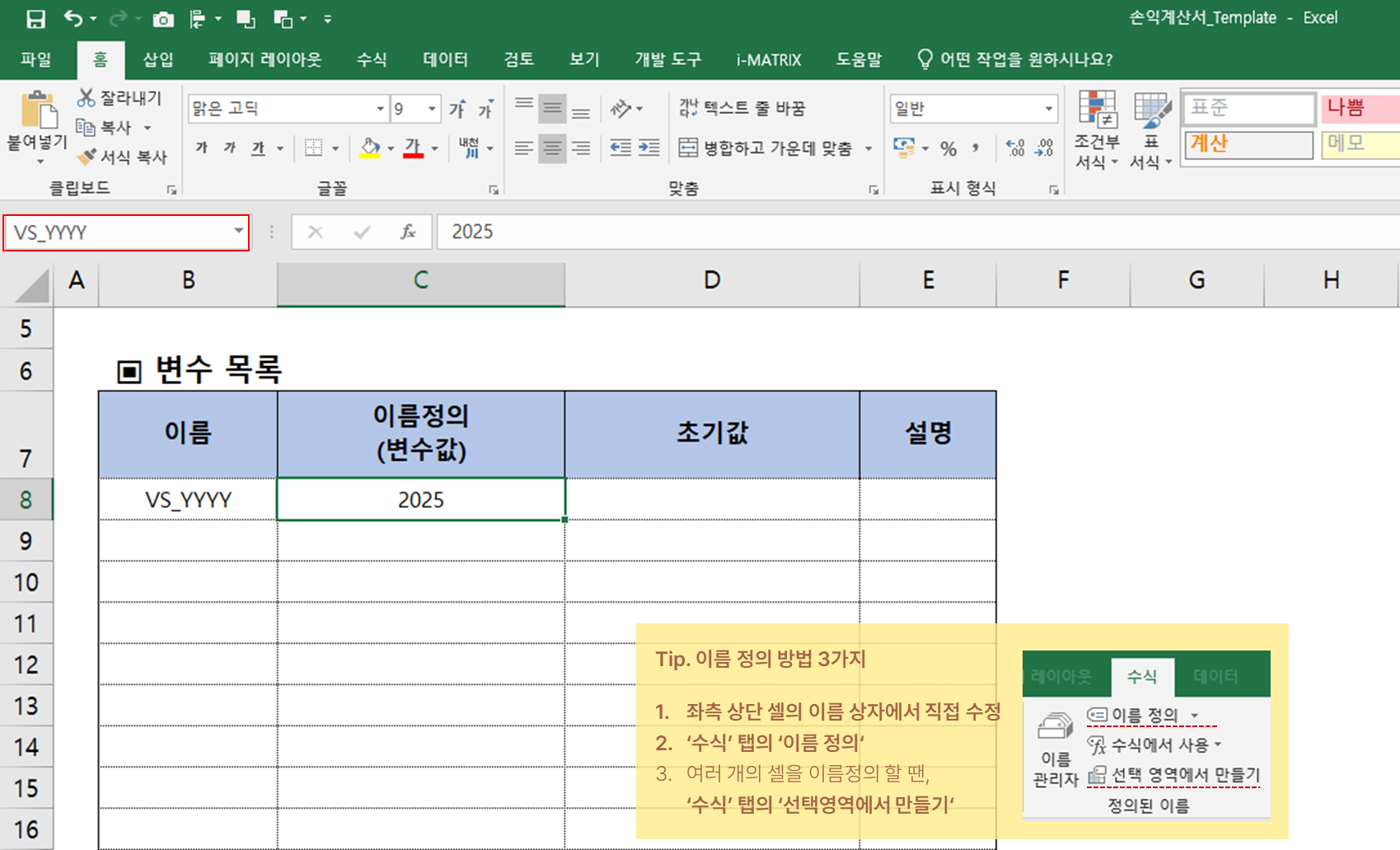This screenshot has height=850, width=1400.
Task: Select the Cut (잘라내기) scissors icon
Action: click(x=86, y=98)
